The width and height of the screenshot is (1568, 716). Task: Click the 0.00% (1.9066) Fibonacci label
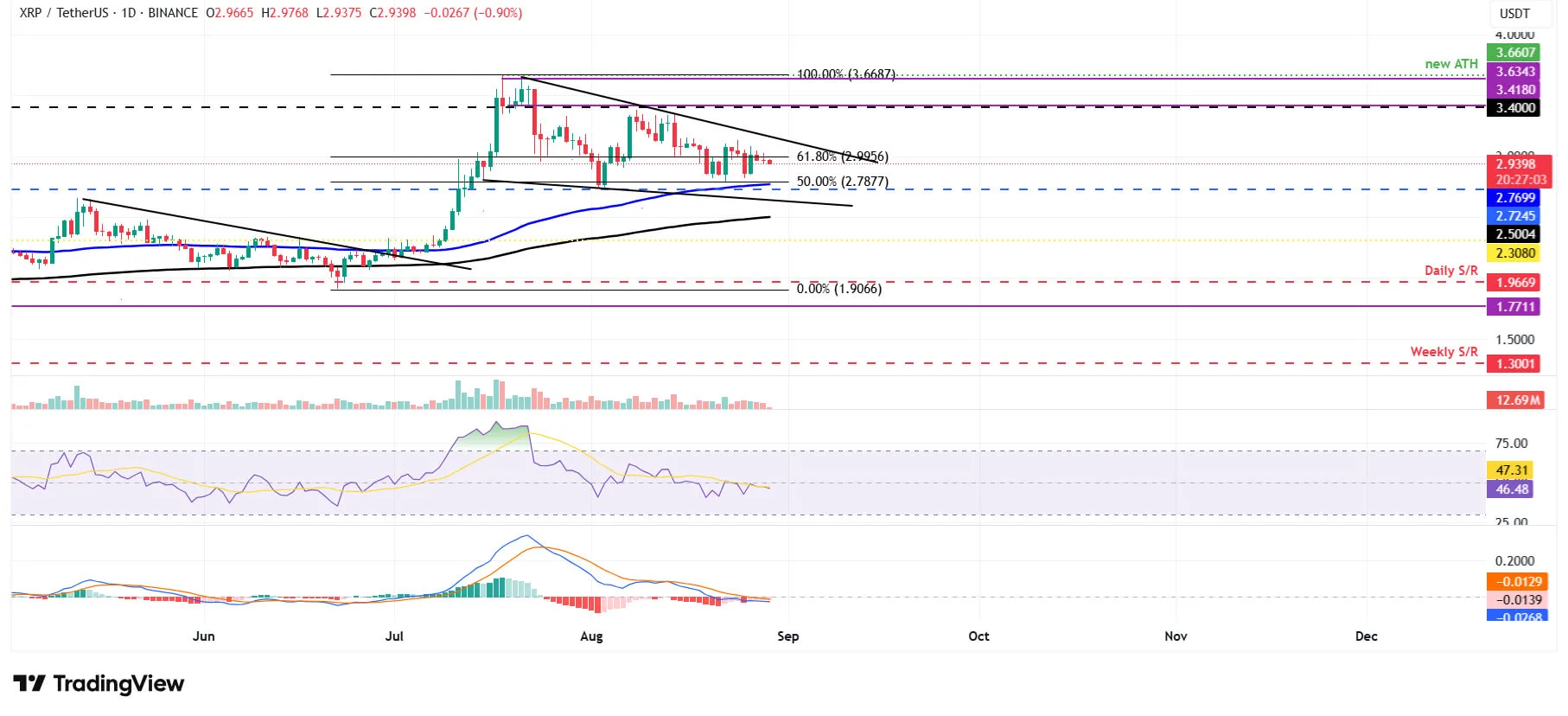coord(838,289)
